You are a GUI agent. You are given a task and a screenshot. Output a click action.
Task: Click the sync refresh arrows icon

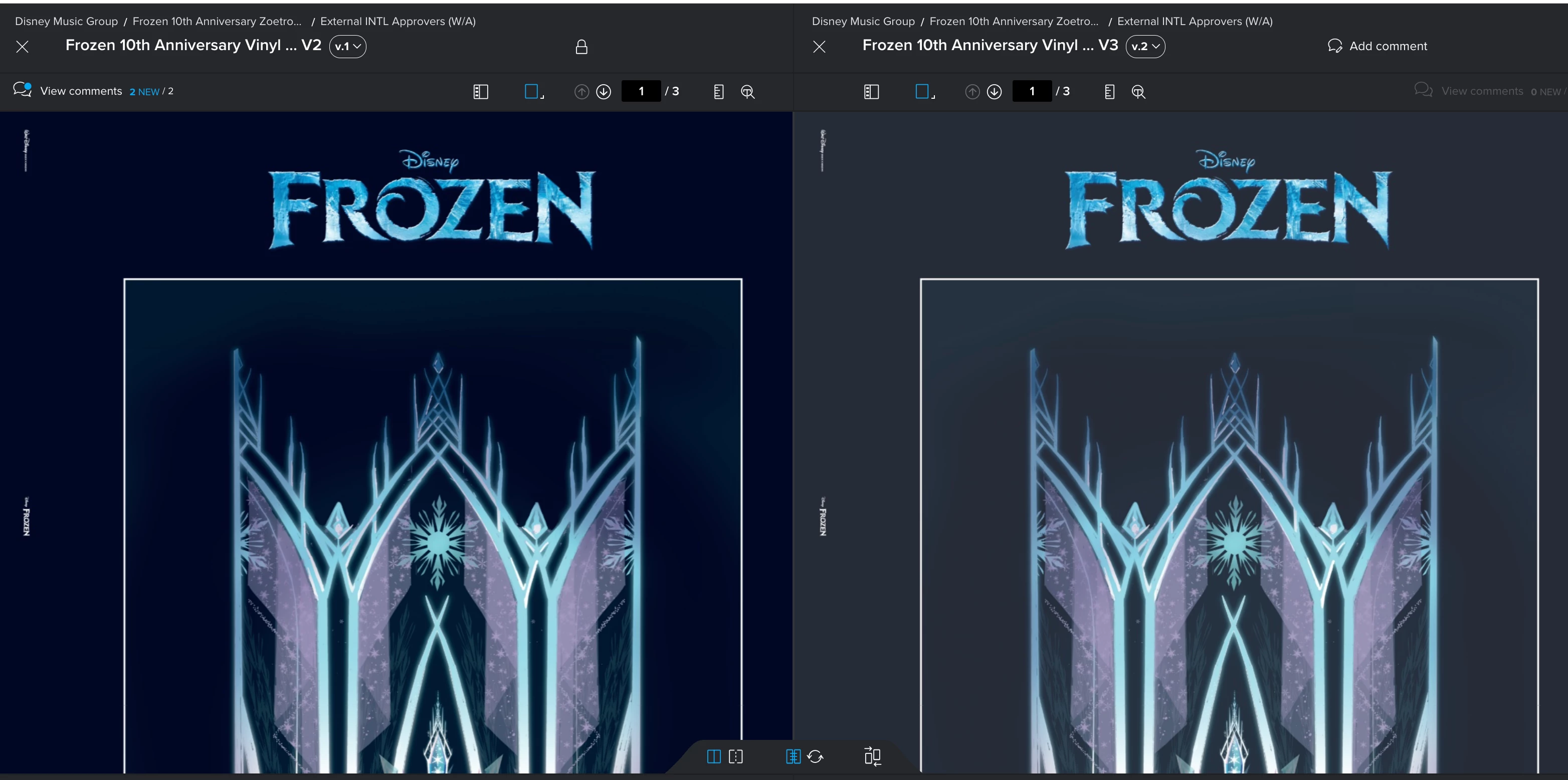click(x=816, y=757)
